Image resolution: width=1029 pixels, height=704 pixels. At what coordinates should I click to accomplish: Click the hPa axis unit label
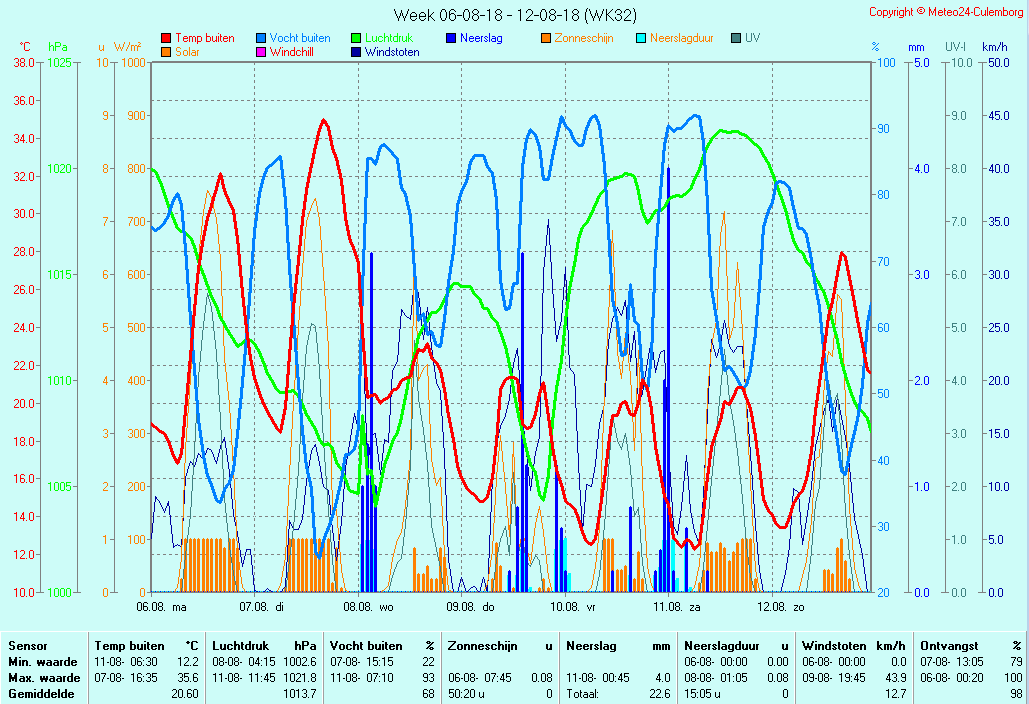(58, 47)
